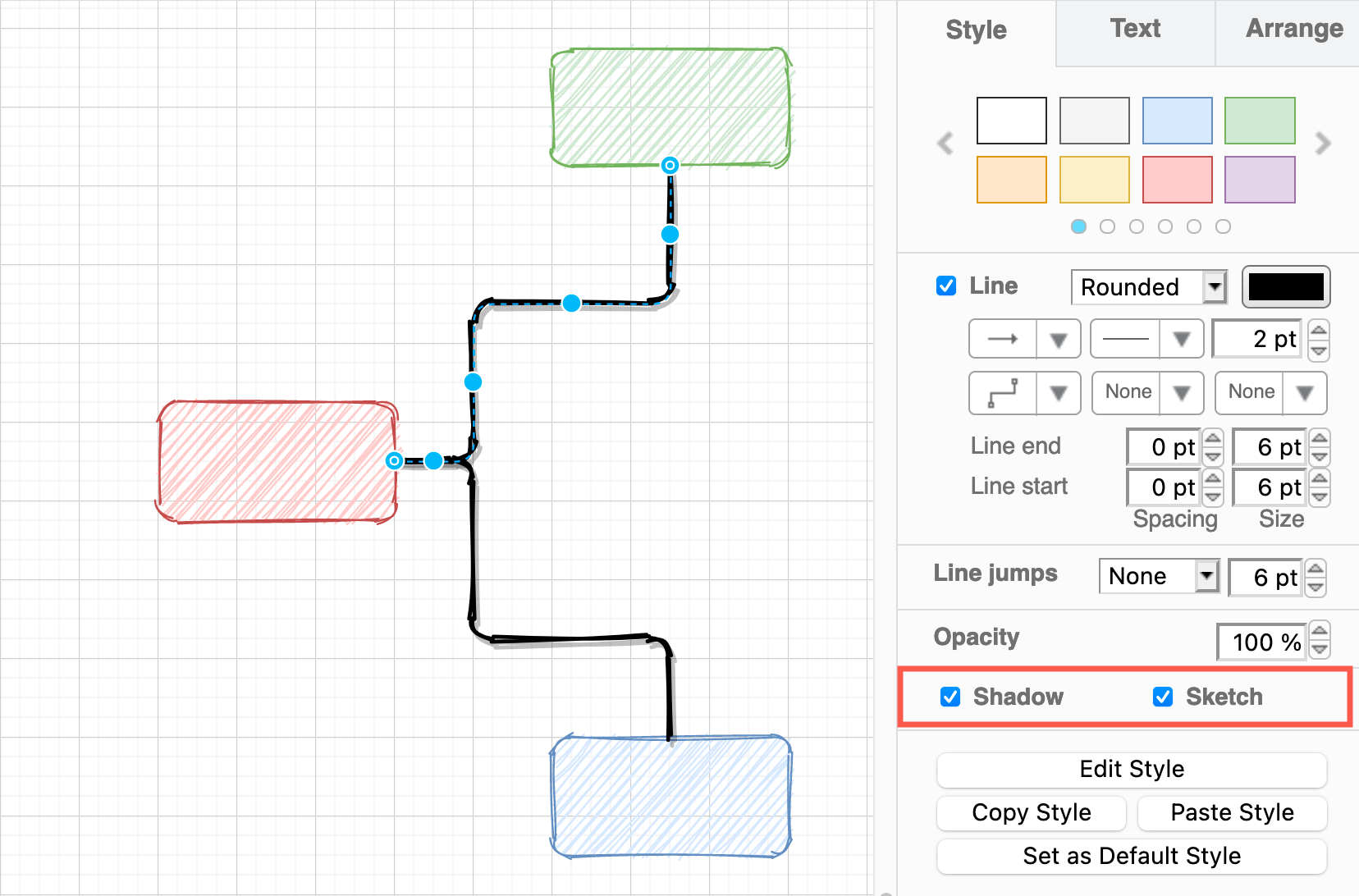This screenshot has height=896, width=1359.
Task: Turn off the Sketch option
Action: (x=1163, y=697)
